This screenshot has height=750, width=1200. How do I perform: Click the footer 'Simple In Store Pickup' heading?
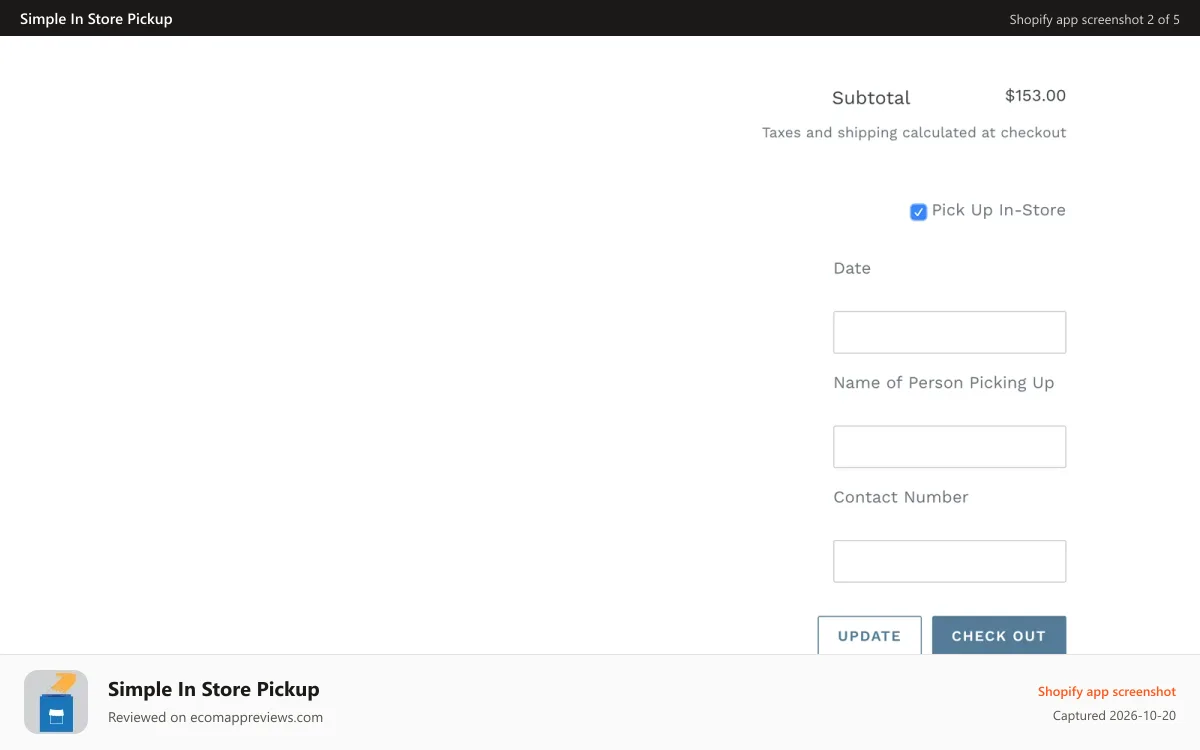(214, 689)
